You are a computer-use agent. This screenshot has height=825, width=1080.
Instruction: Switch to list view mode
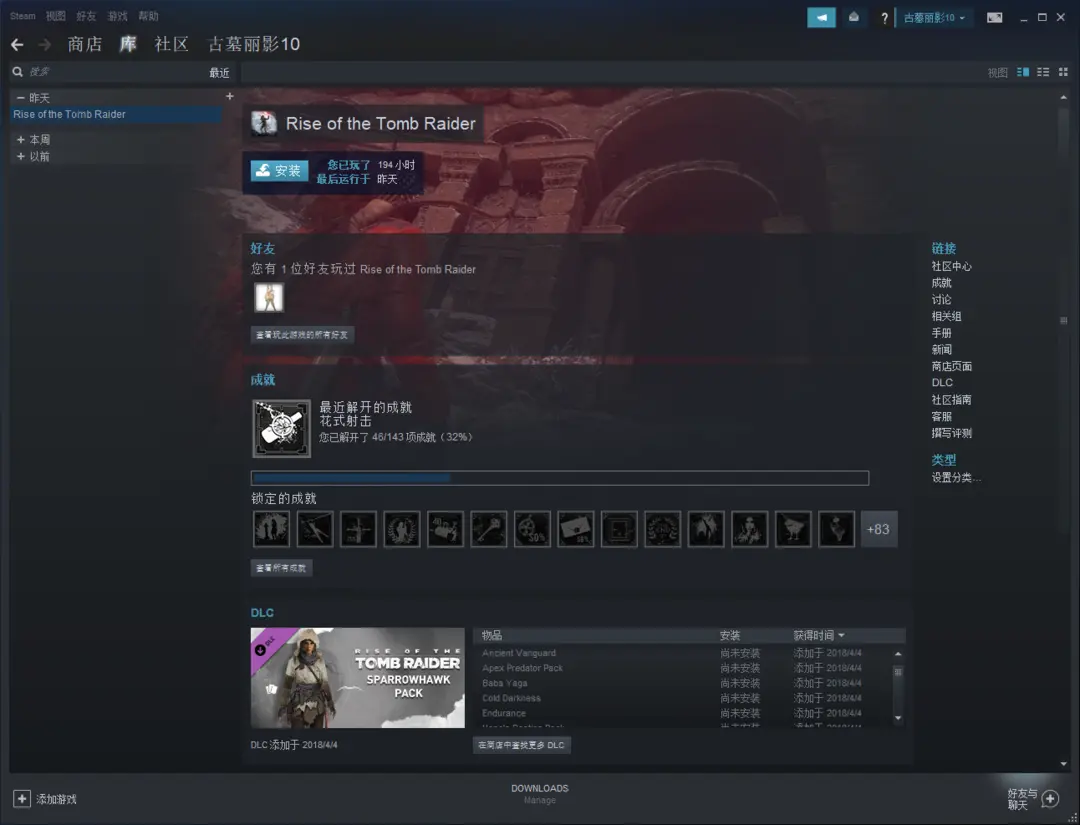click(1043, 72)
